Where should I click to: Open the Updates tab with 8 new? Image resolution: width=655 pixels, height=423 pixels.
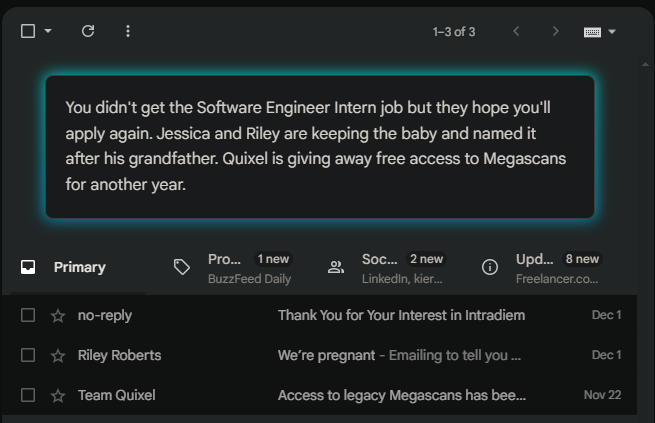(542, 267)
